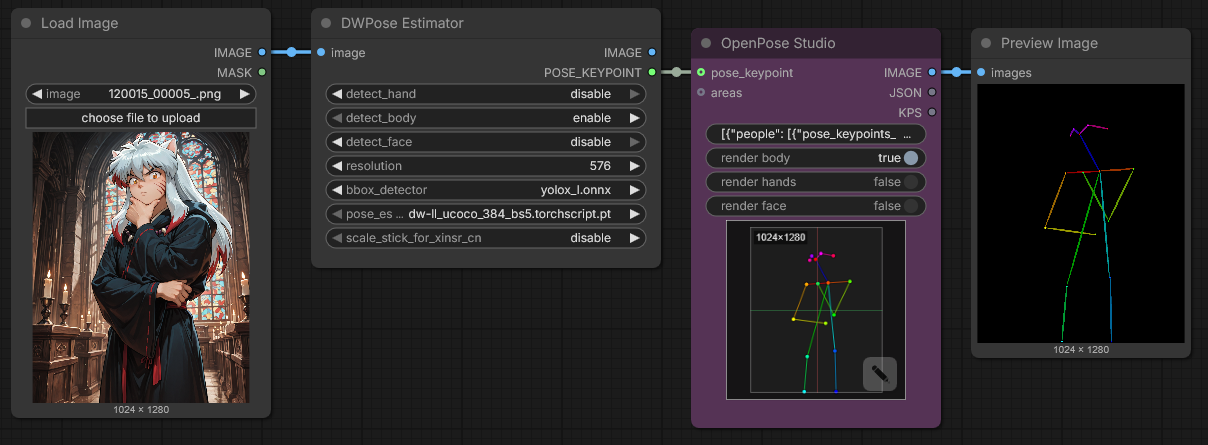The width and height of the screenshot is (1208, 445).
Task: Collapse the Preview Image node via its dot
Action: pyautogui.click(x=986, y=43)
